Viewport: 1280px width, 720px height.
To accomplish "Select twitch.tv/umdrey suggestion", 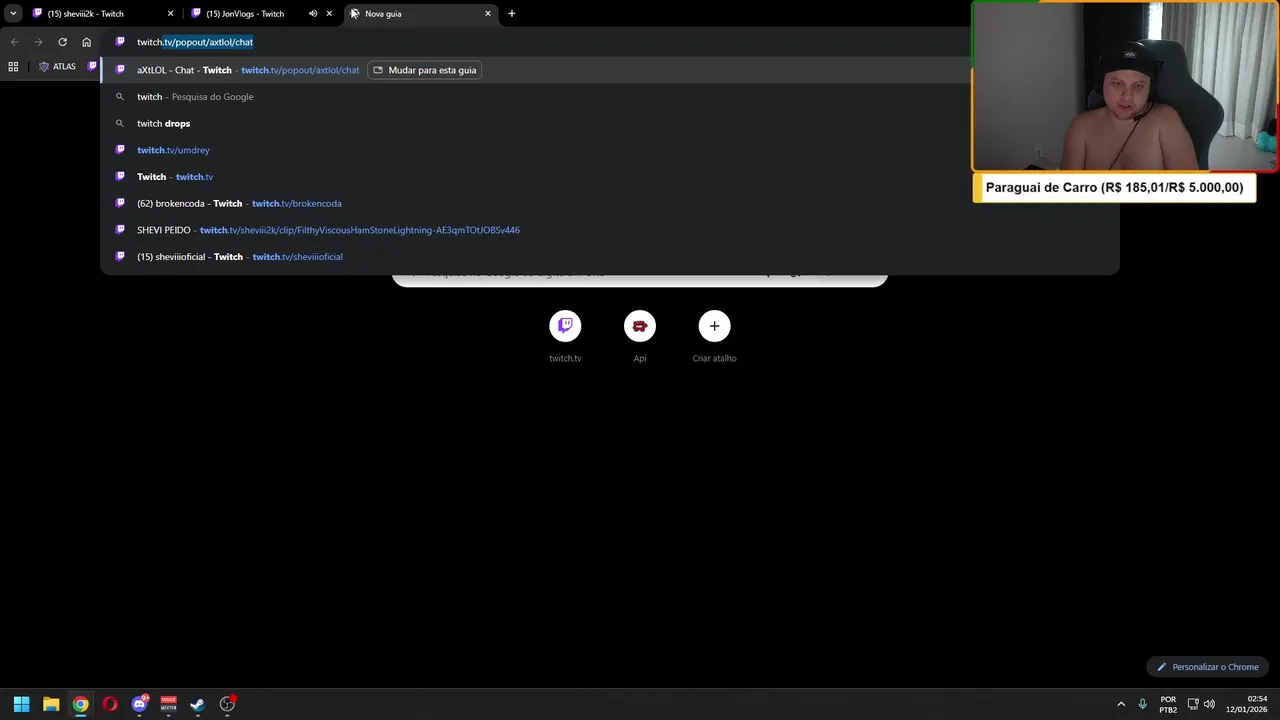I will (610, 150).
